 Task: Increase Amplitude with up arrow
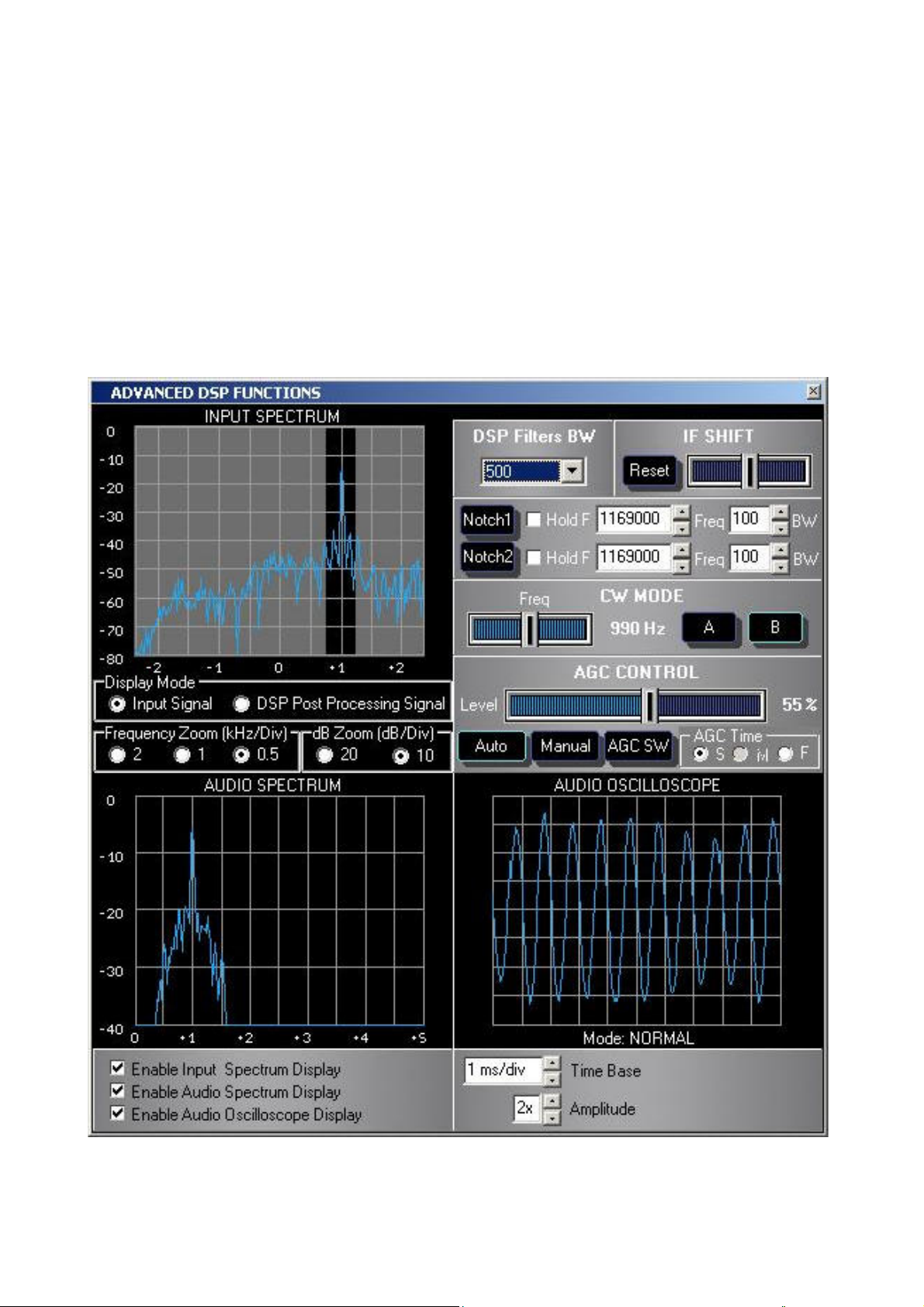(x=551, y=1101)
